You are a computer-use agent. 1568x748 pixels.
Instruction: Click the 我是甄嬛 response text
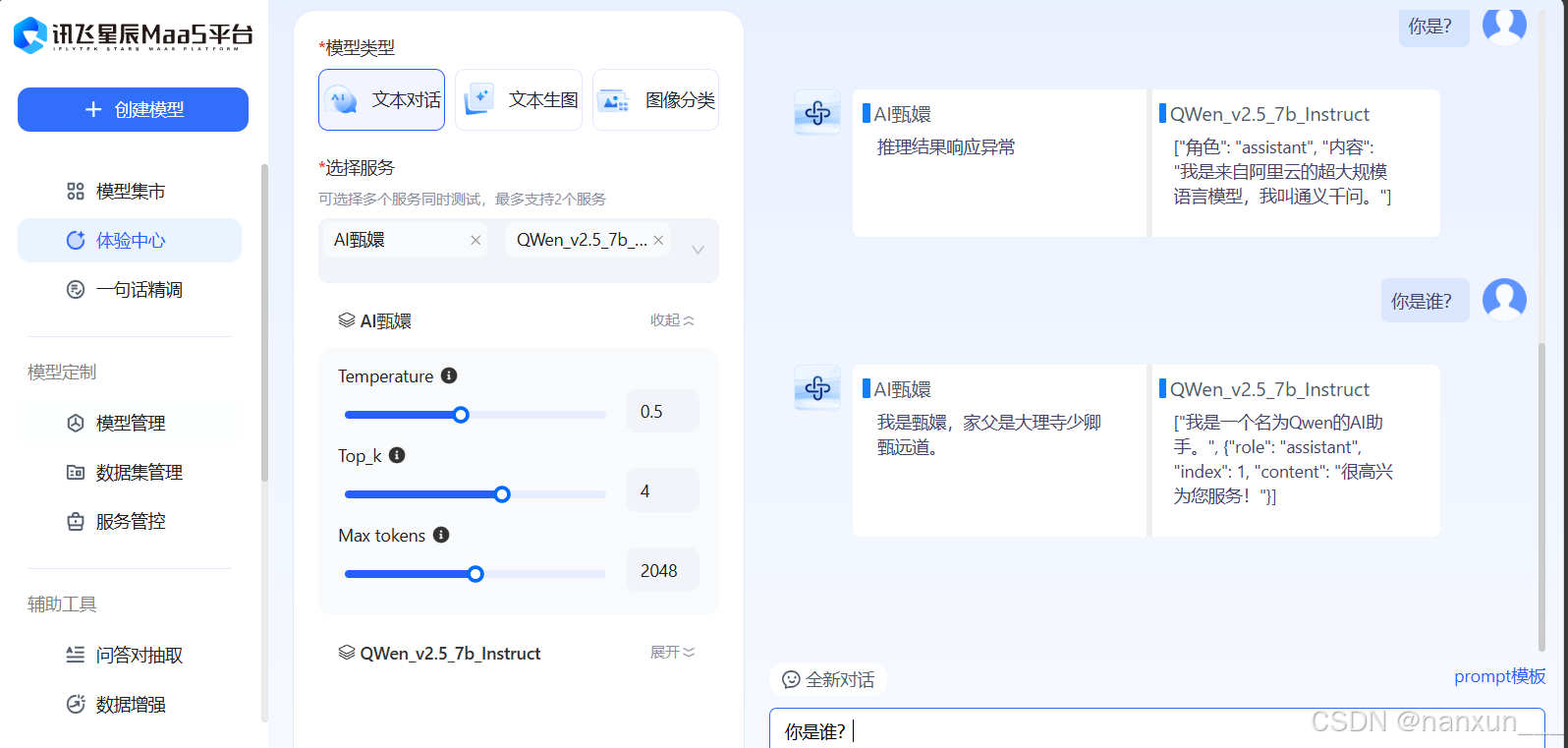[989, 434]
